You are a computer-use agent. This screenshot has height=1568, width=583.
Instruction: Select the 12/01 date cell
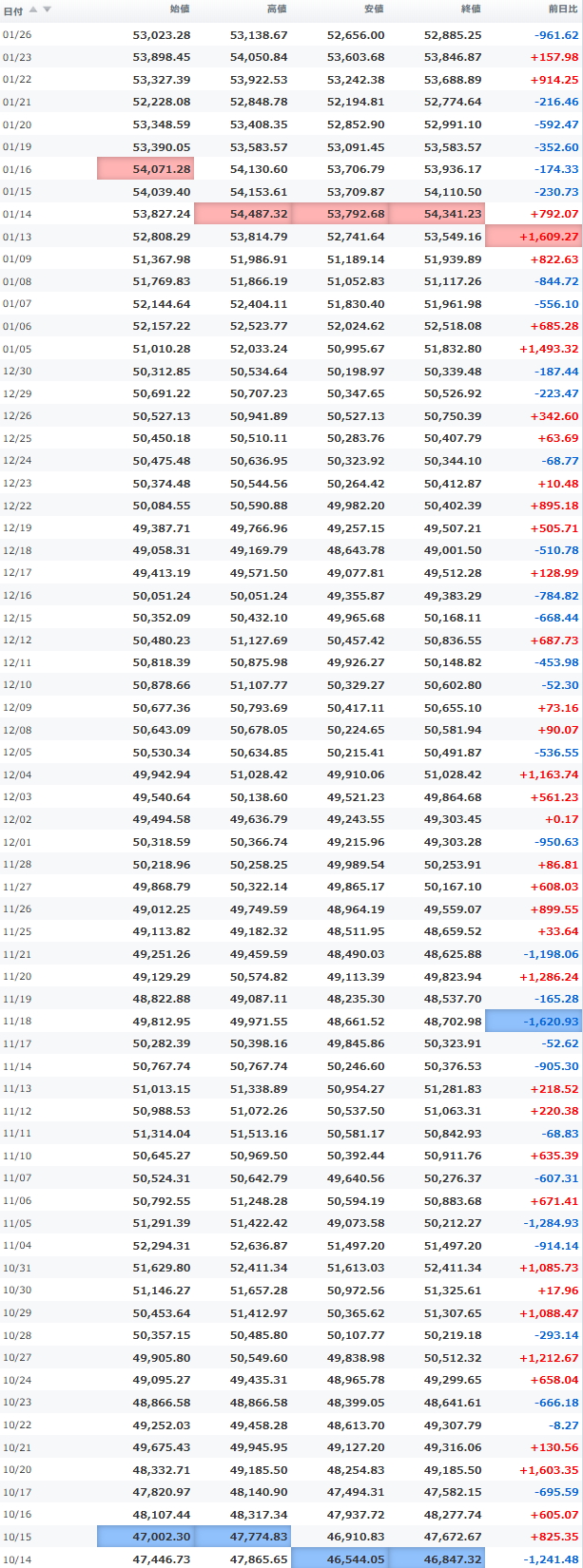coord(17,842)
